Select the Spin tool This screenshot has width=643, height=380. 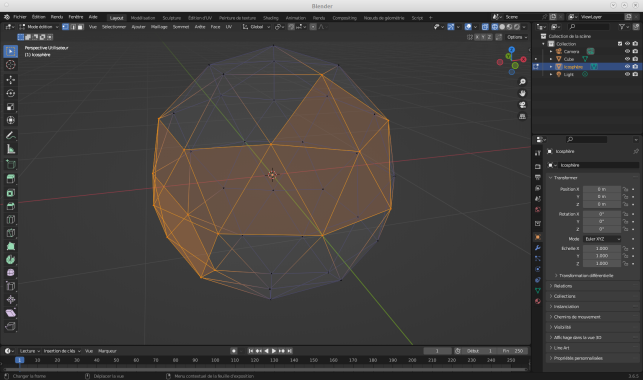pyautogui.click(x=11, y=259)
